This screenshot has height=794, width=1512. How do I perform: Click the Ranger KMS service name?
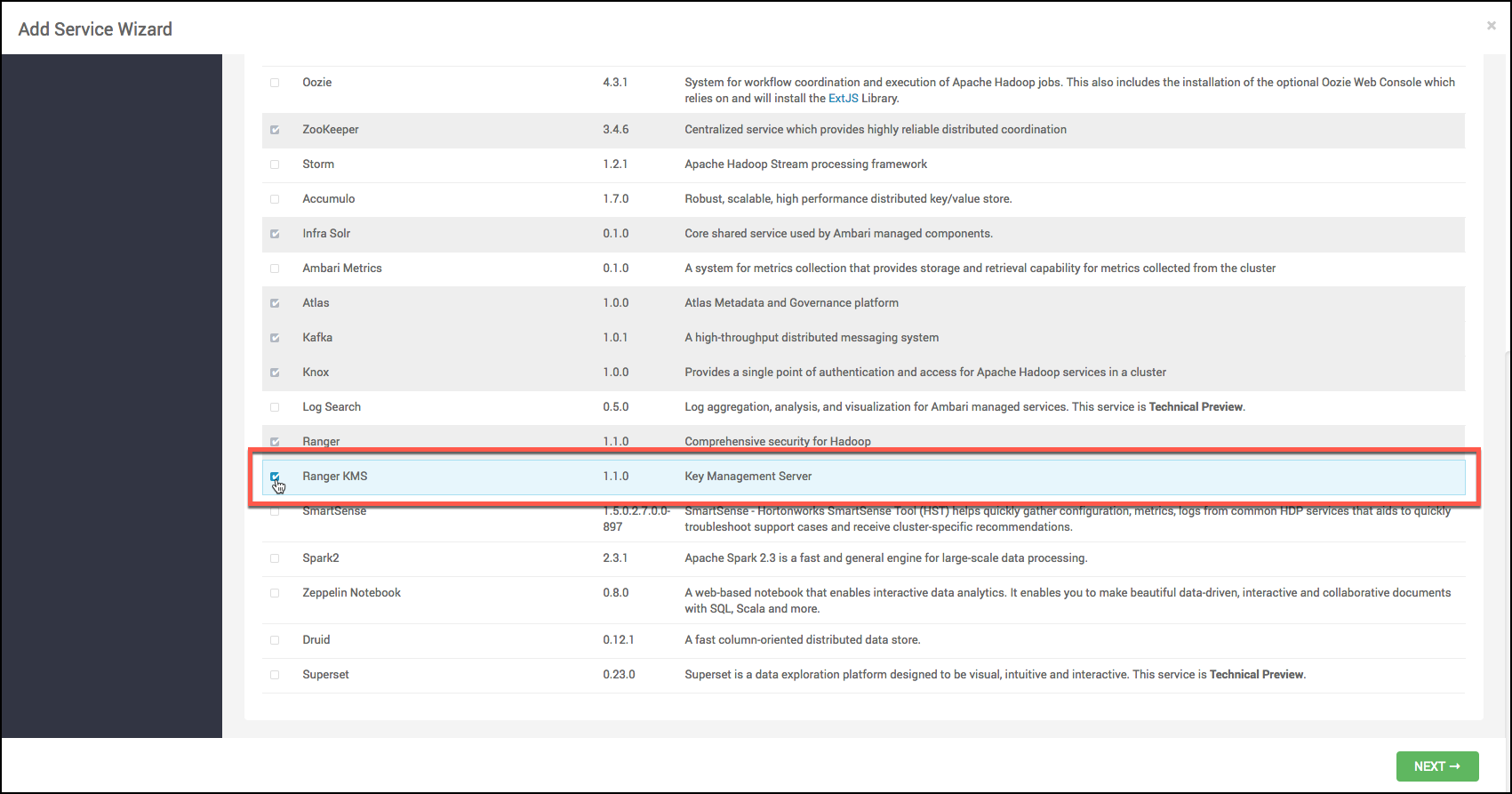pos(335,476)
